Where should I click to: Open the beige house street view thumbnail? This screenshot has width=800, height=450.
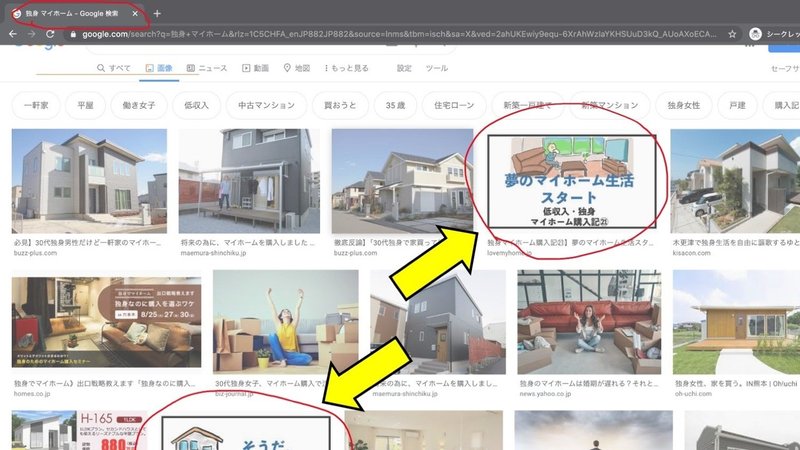click(x=403, y=181)
